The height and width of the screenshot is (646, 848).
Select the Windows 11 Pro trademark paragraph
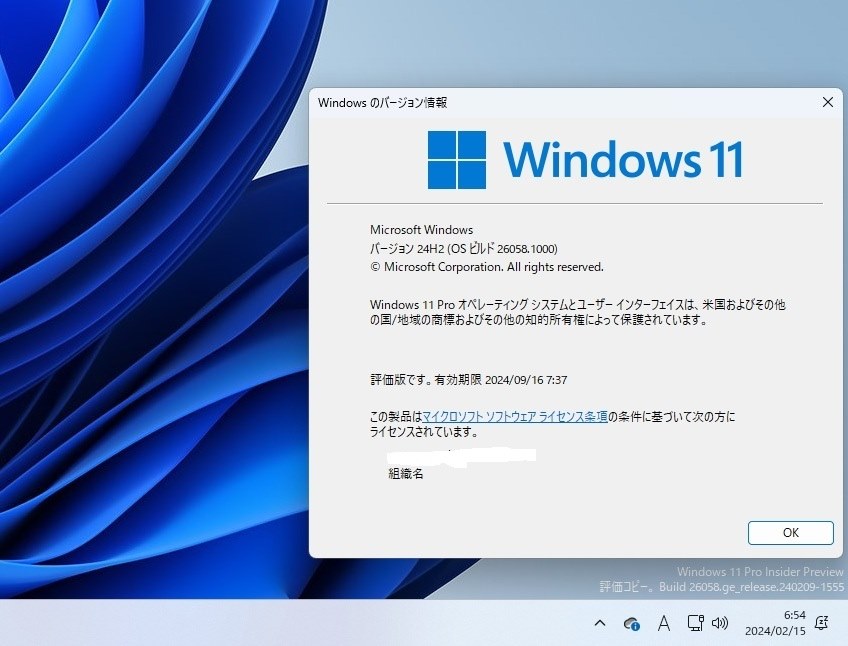pyautogui.click(x=578, y=312)
